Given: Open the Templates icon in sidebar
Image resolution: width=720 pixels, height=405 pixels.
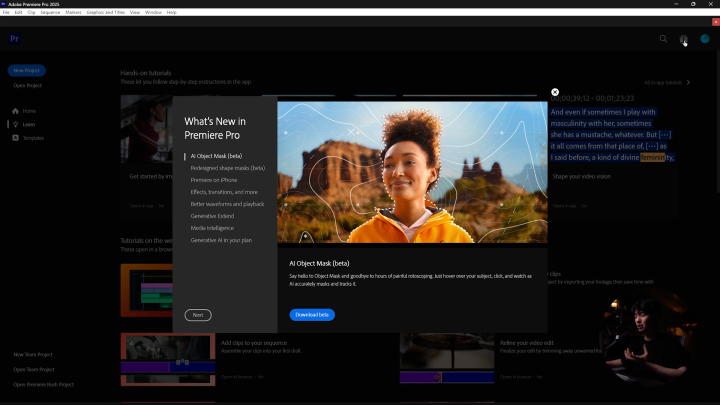Looking at the screenshot, I should point(15,138).
